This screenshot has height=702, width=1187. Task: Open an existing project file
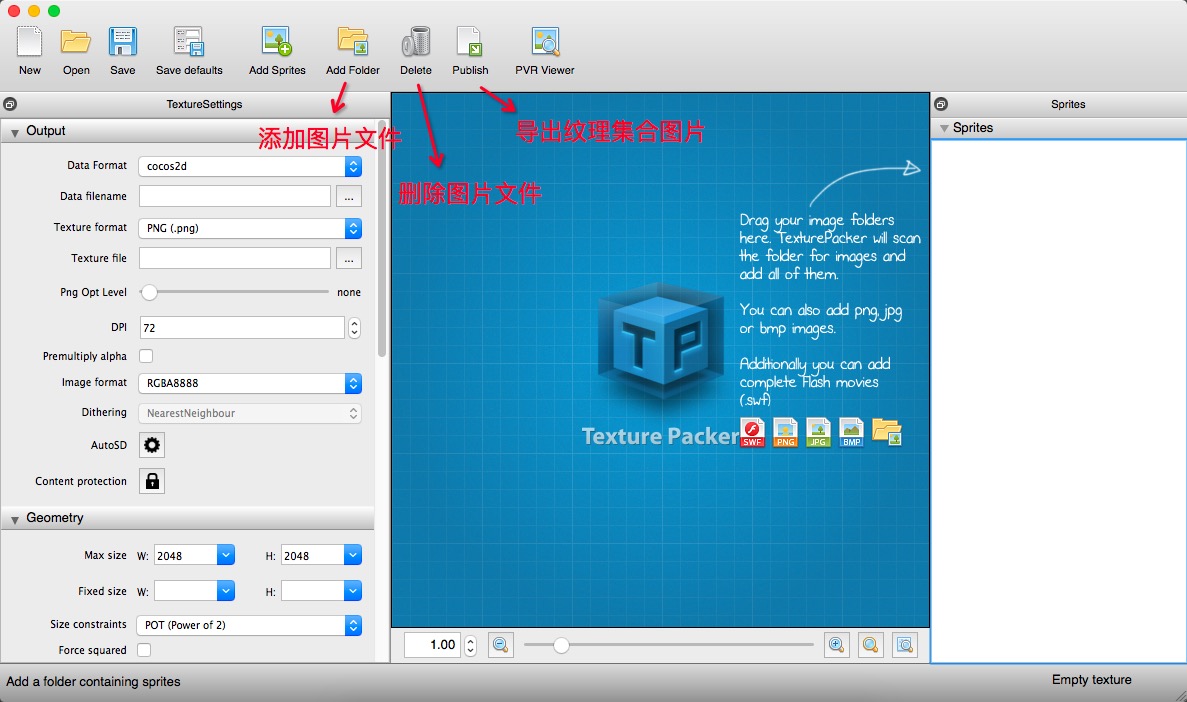75,44
